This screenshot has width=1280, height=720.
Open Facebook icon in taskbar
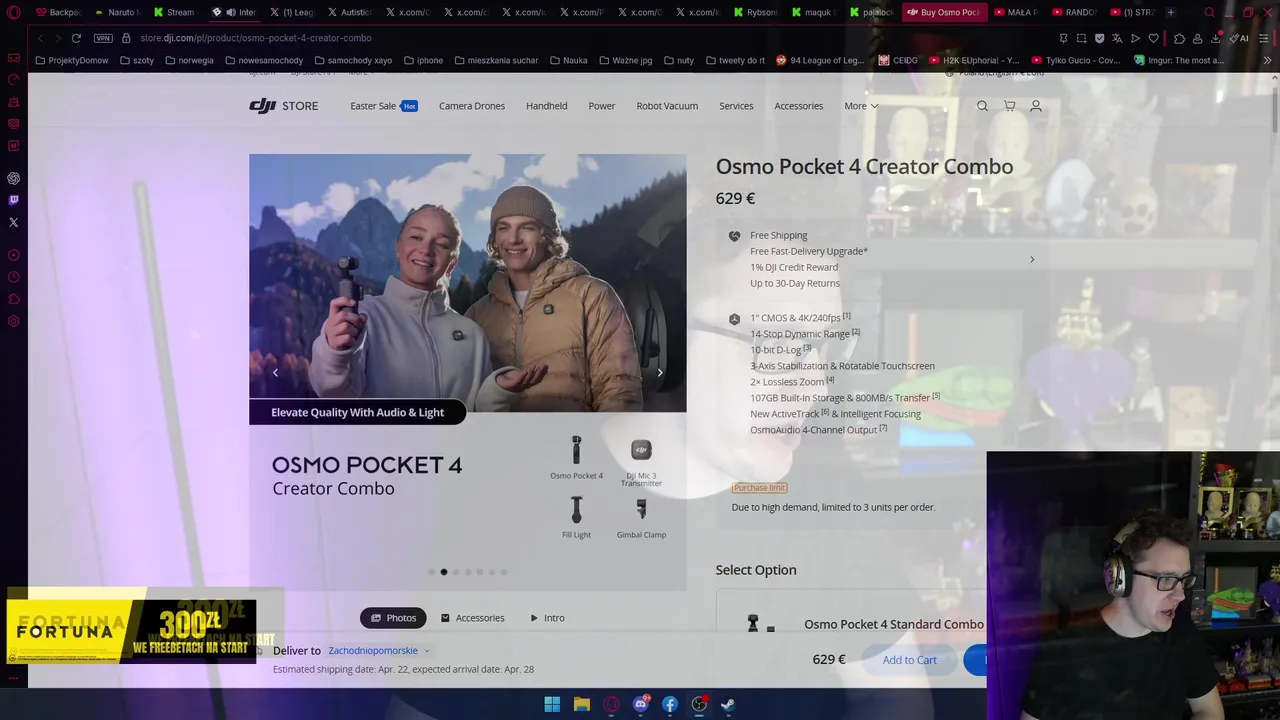(670, 704)
